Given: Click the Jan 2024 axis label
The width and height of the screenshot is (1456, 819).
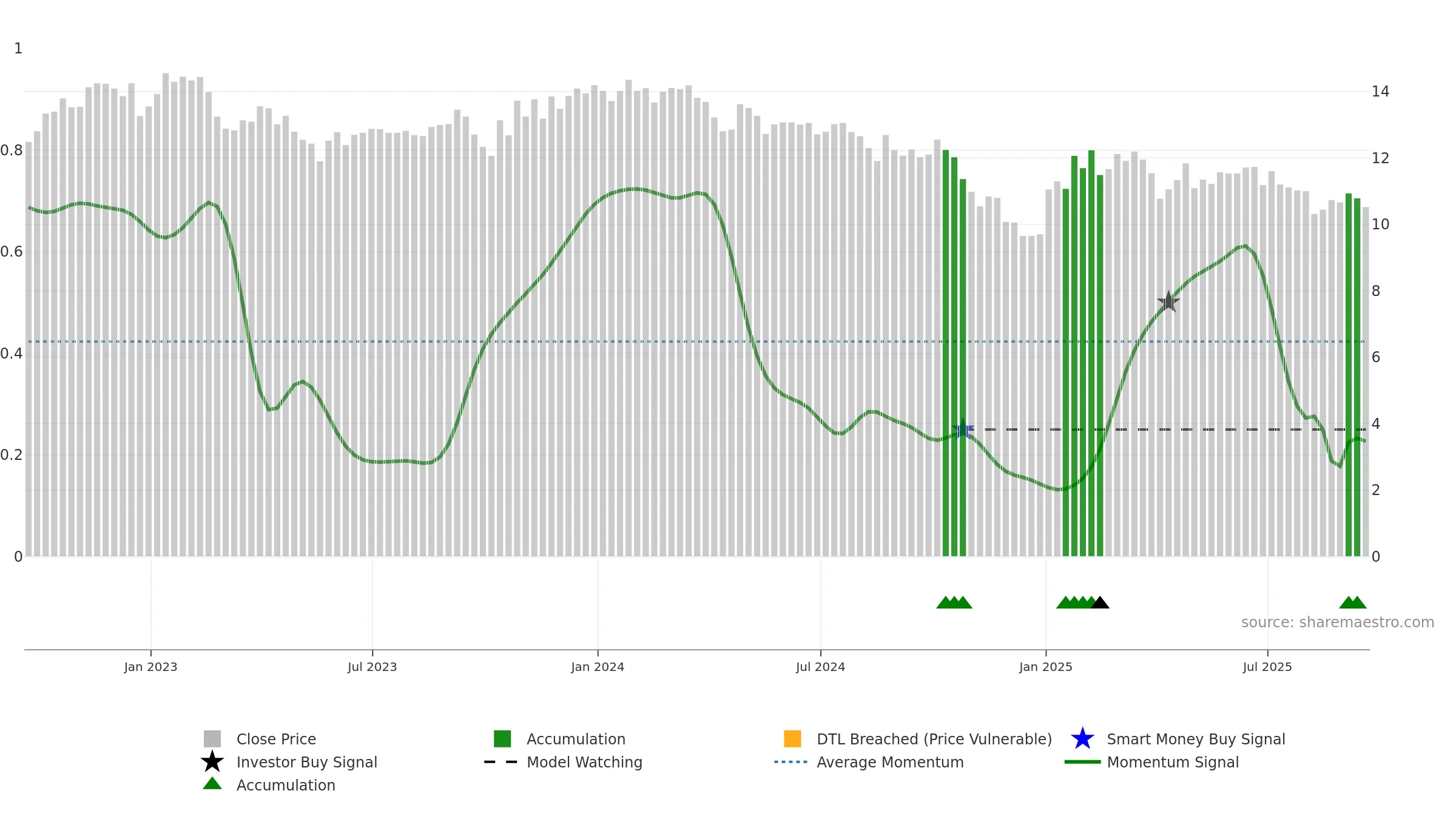Looking at the screenshot, I should pyautogui.click(x=598, y=667).
